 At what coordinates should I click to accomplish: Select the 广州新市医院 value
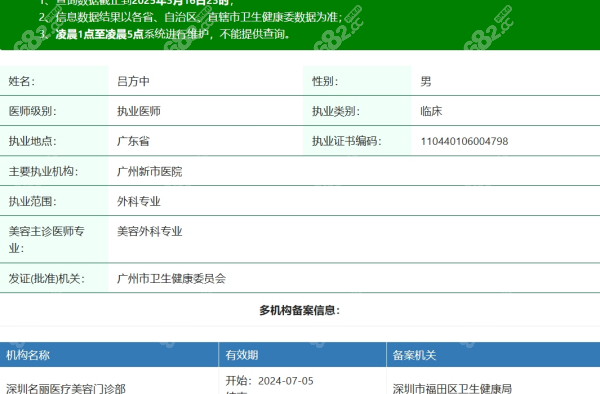point(150,171)
